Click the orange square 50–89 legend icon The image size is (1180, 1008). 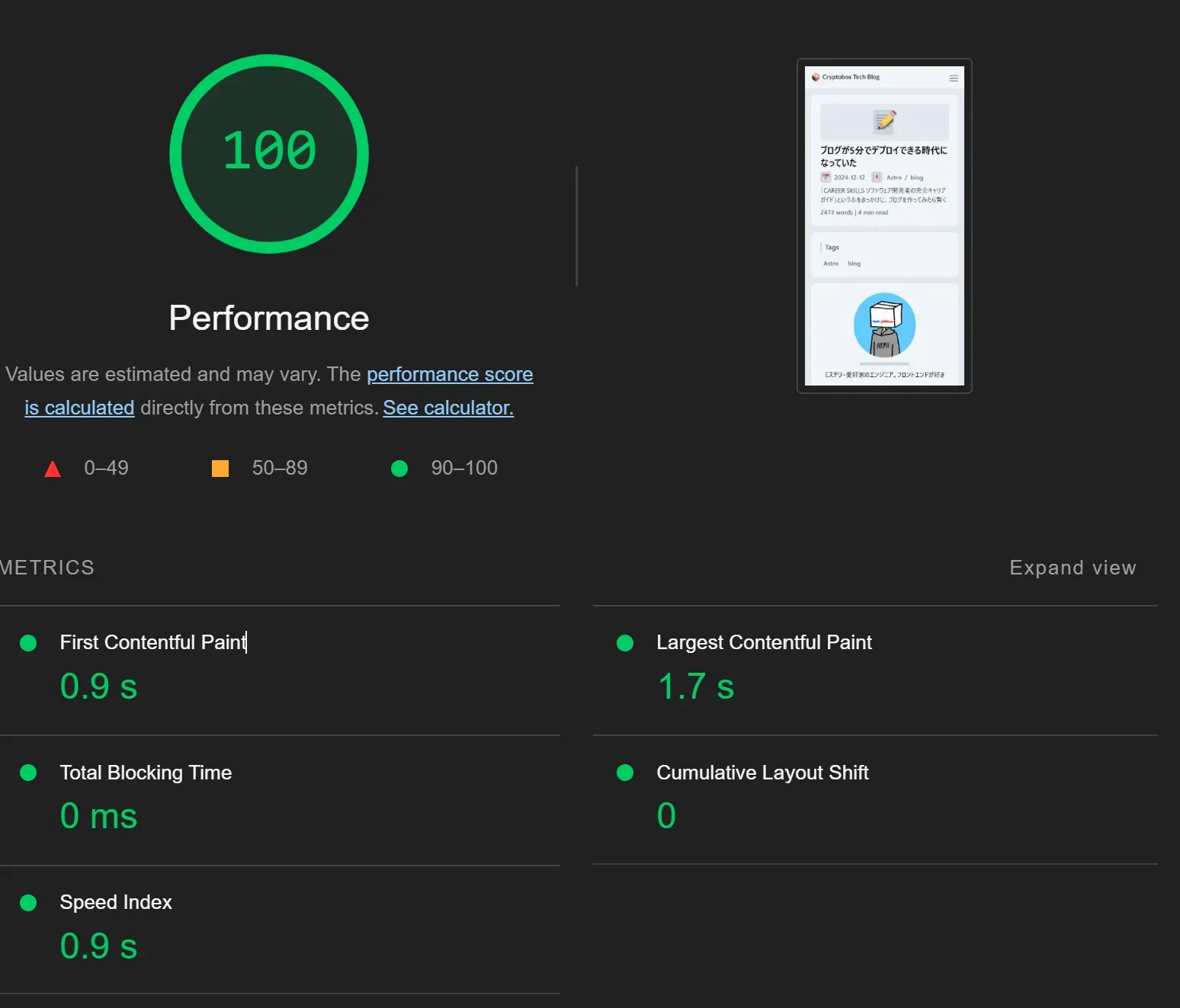point(220,469)
